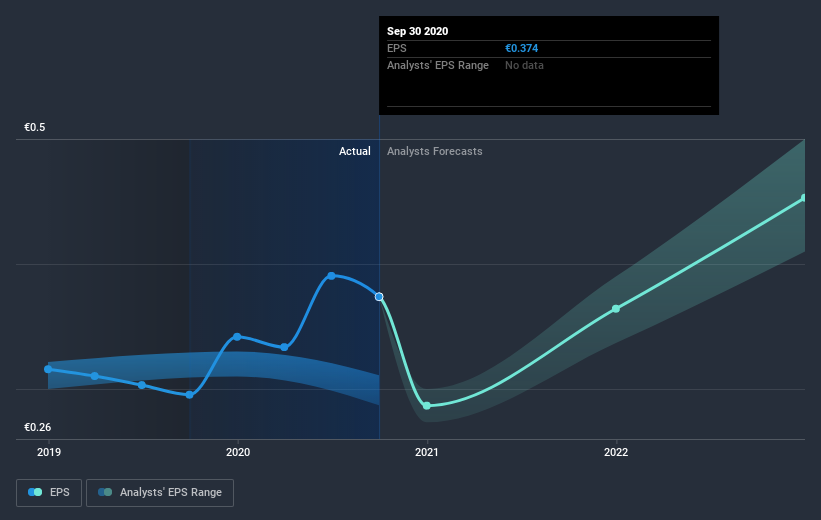Click the EPS color icon in legend
Screen dimensions: 821x520
click(x=35, y=492)
